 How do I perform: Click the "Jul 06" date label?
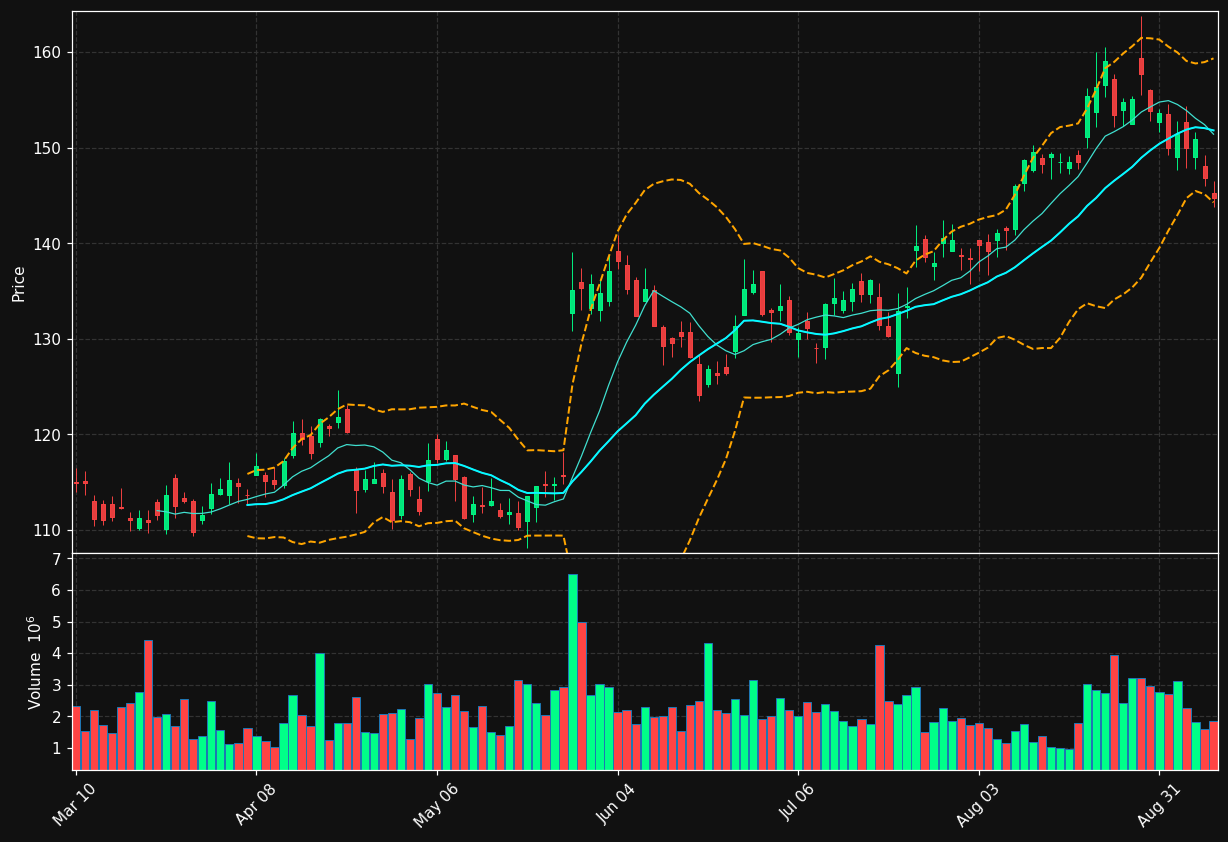pos(798,805)
